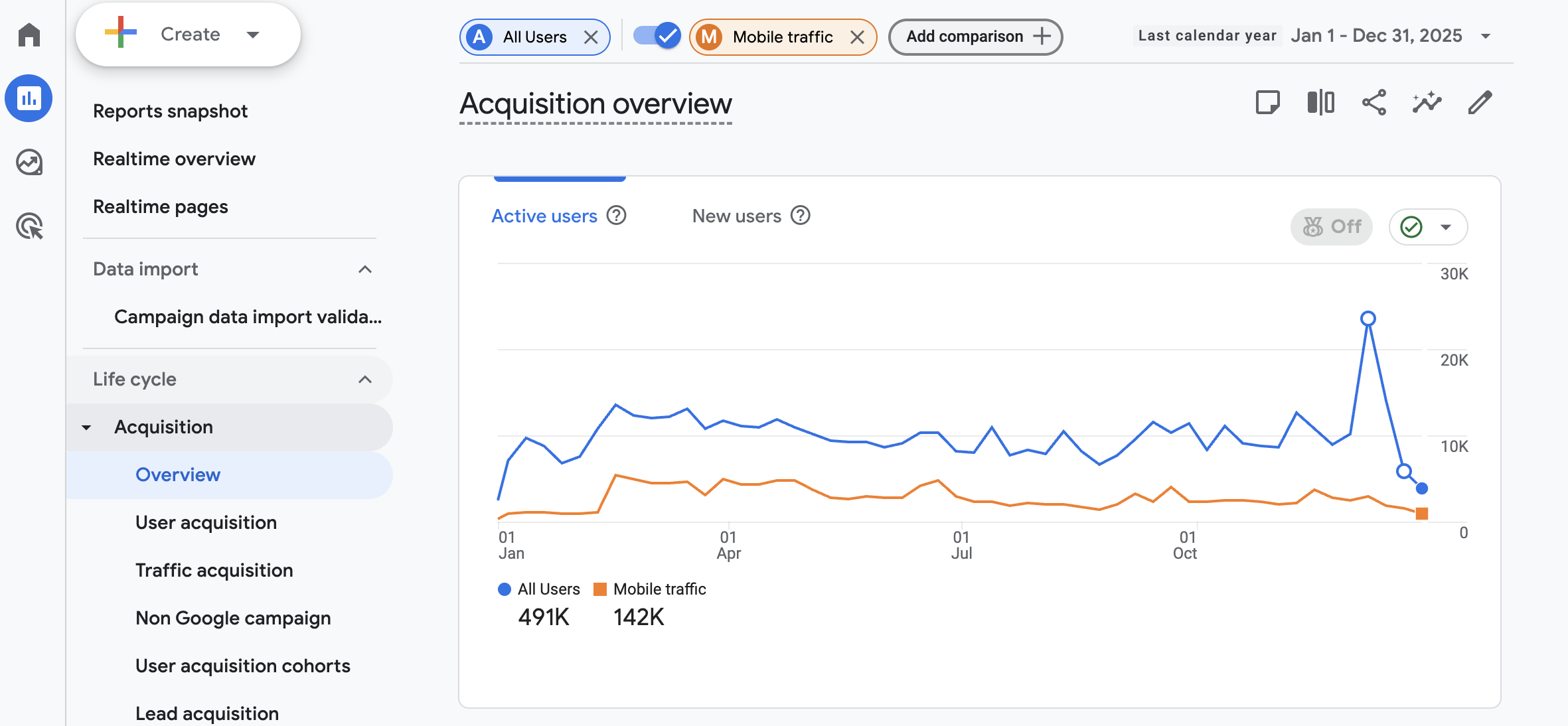Viewport: 1568px width, 726px height.
Task: Open Reports snapshot
Action: [170, 111]
